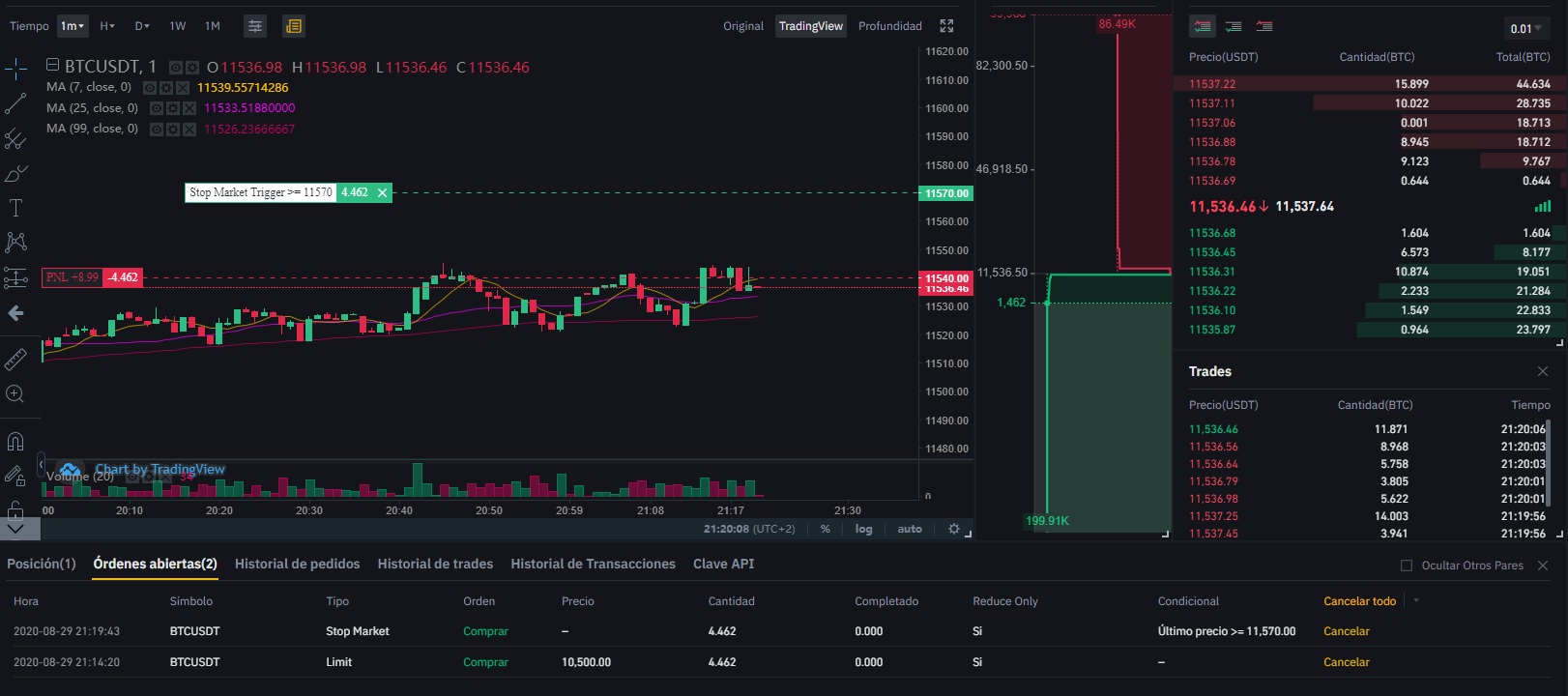The image size is (1568, 696).
Task: Open settings for MA 7 indicator
Action: [x=166, y=88]
